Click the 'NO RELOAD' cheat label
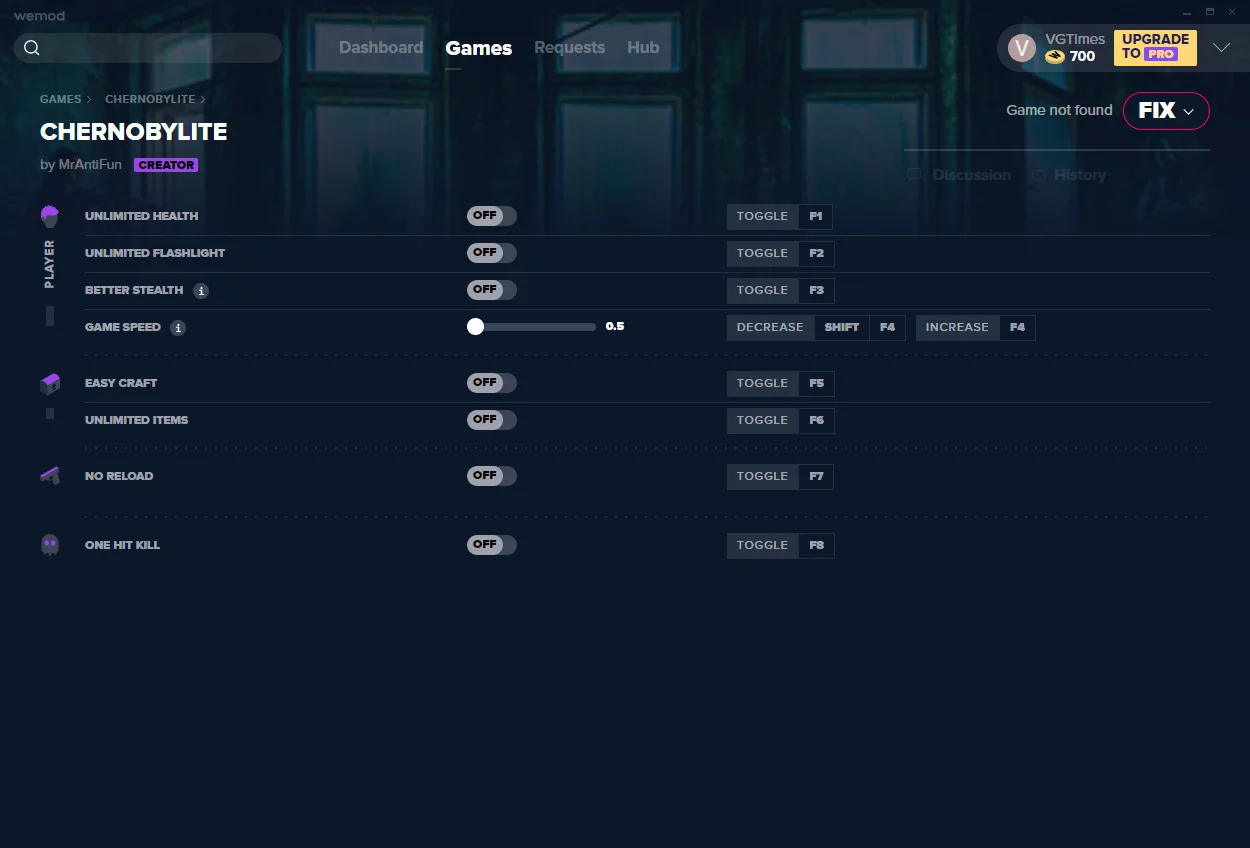1250x848 pixels. coord(119,476)
